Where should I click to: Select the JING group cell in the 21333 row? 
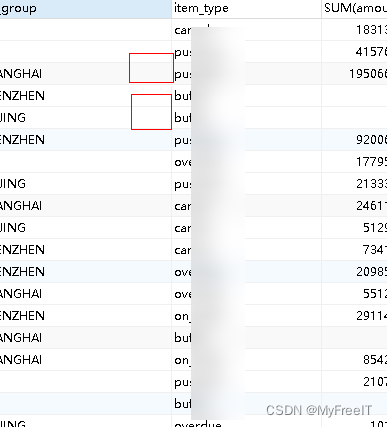tap(85, 184)
